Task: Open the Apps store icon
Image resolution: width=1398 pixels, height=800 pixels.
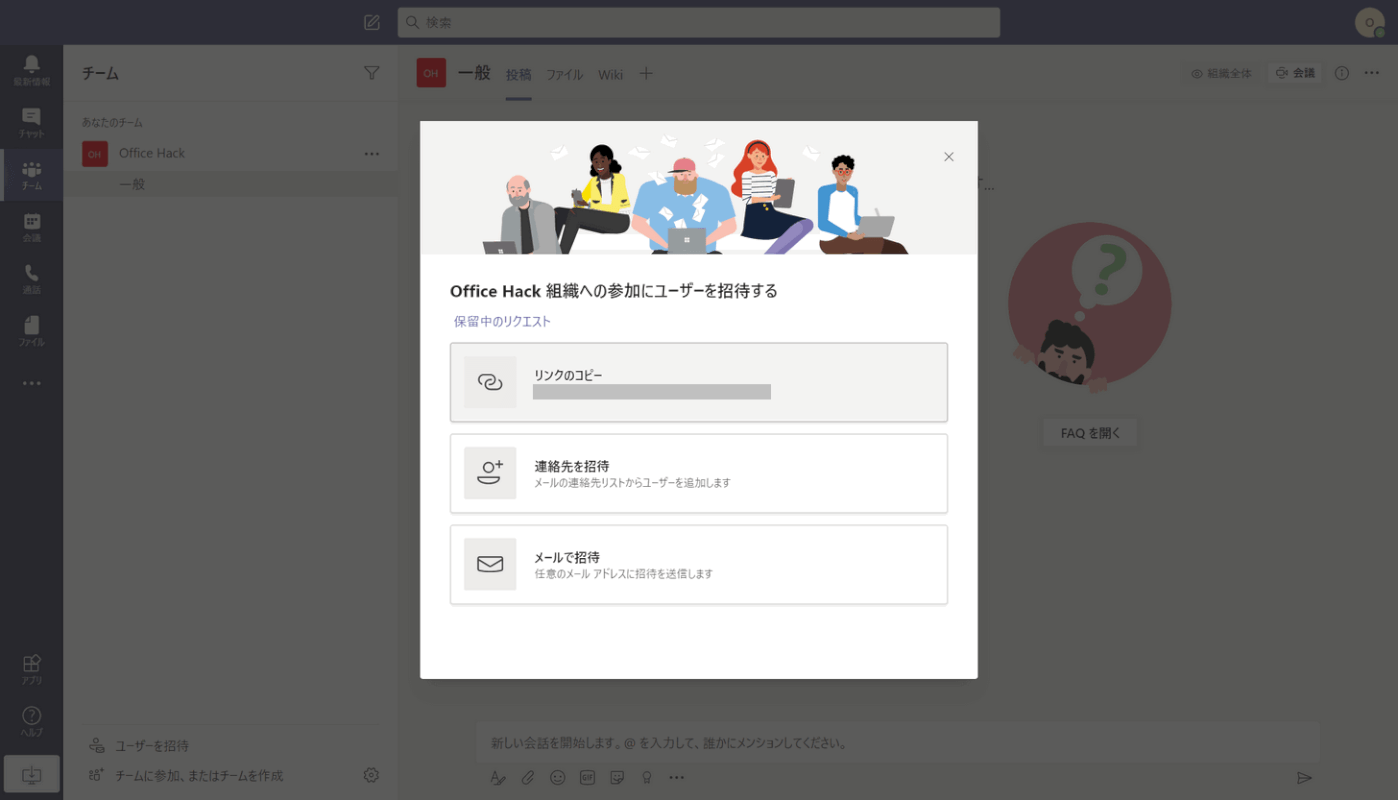Action: tap(31, 669)
